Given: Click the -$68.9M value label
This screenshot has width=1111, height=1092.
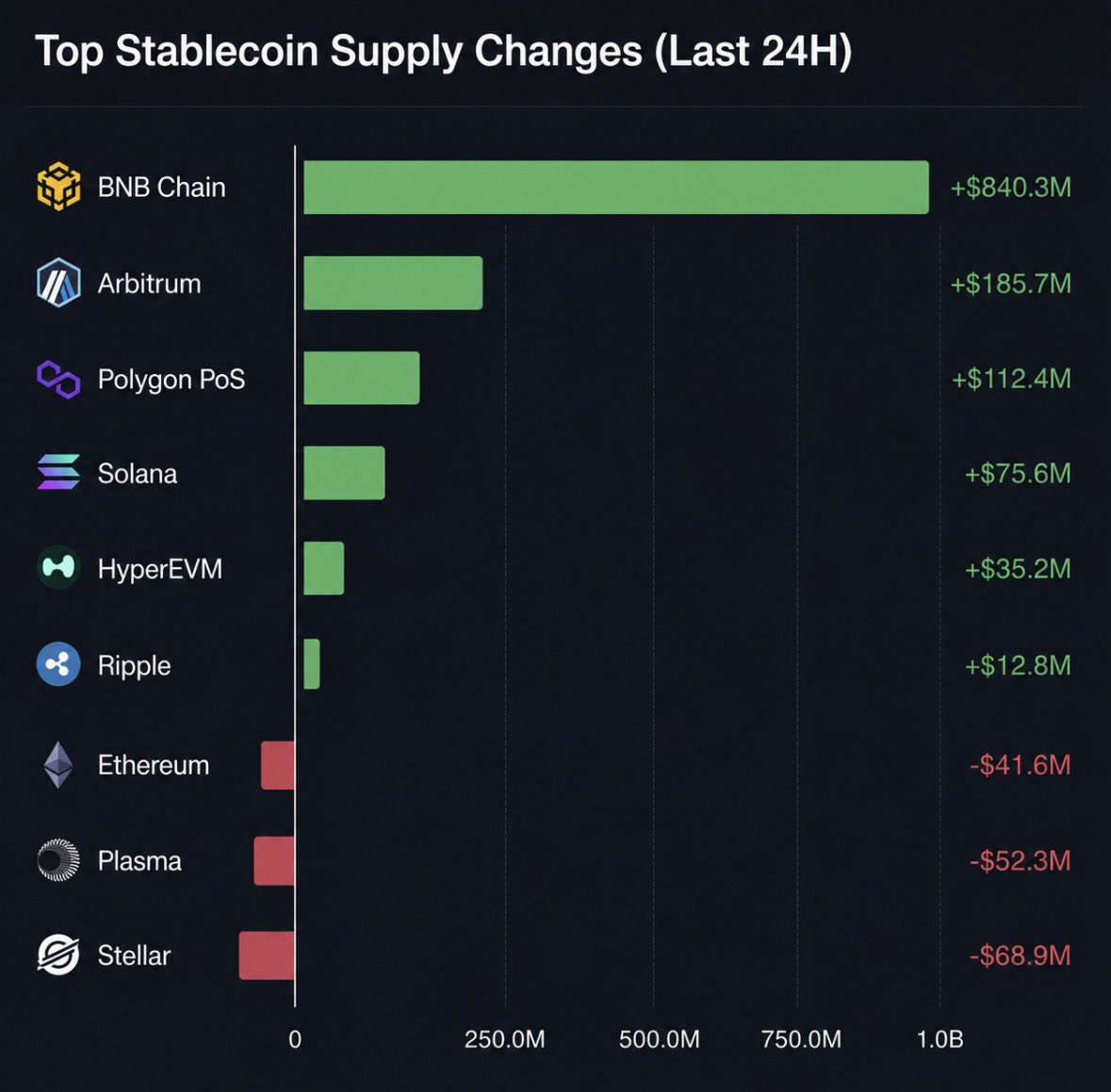Looking at the screenshot, I should (x=1020, y=956).
